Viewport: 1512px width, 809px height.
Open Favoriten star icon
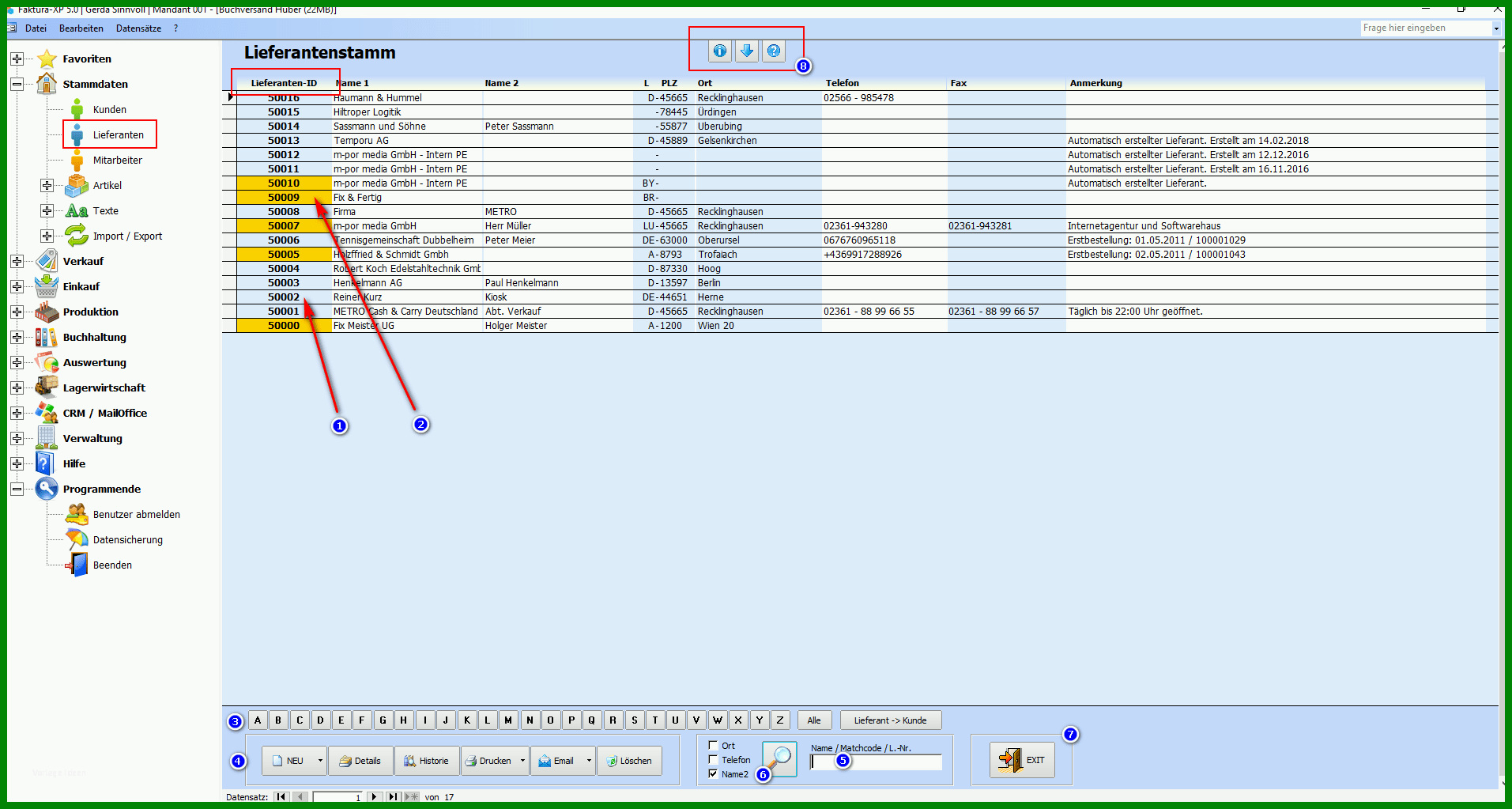point(47,59)
